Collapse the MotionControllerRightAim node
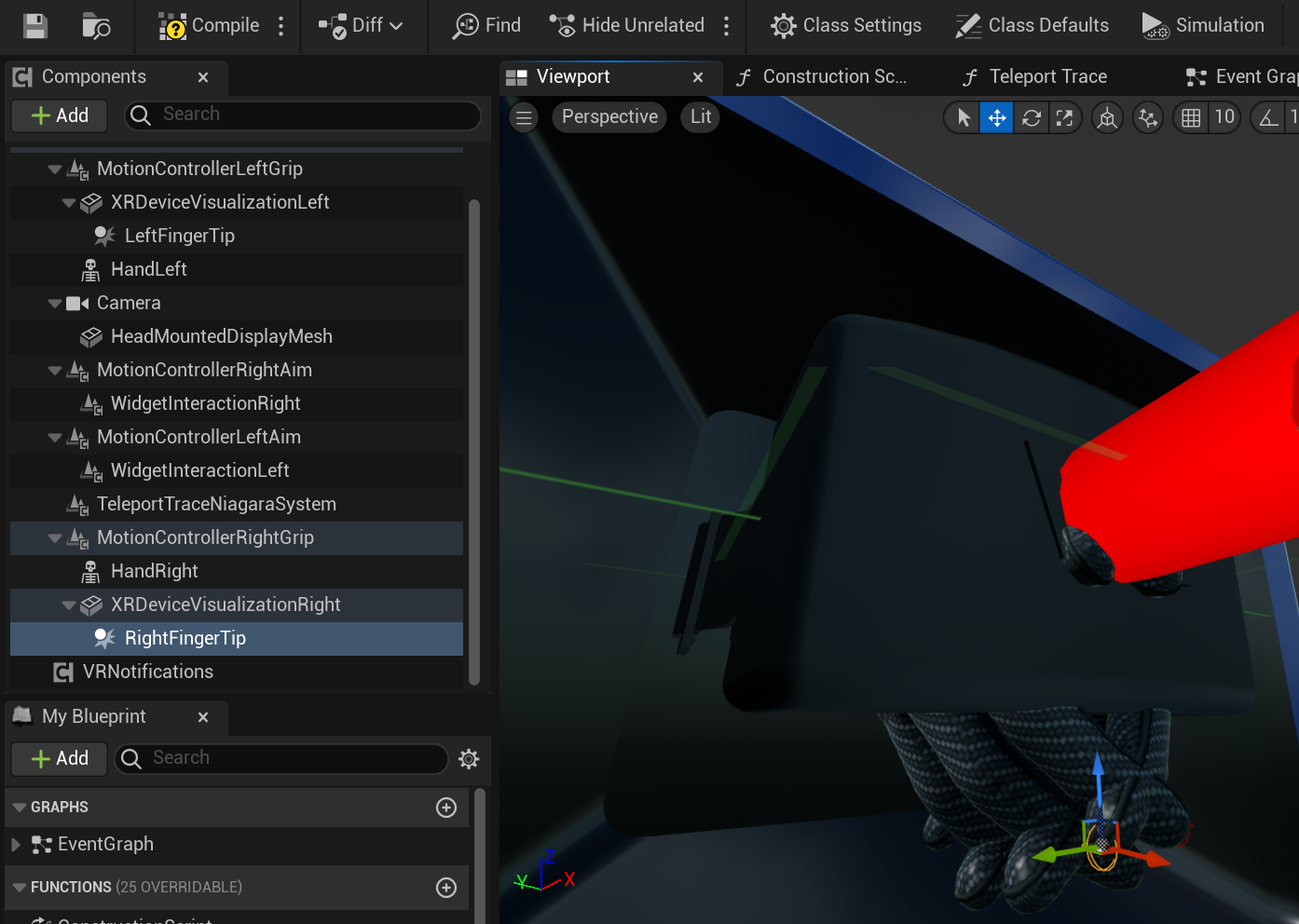This screenshot has width=1299, height=924. coord(55,371)
